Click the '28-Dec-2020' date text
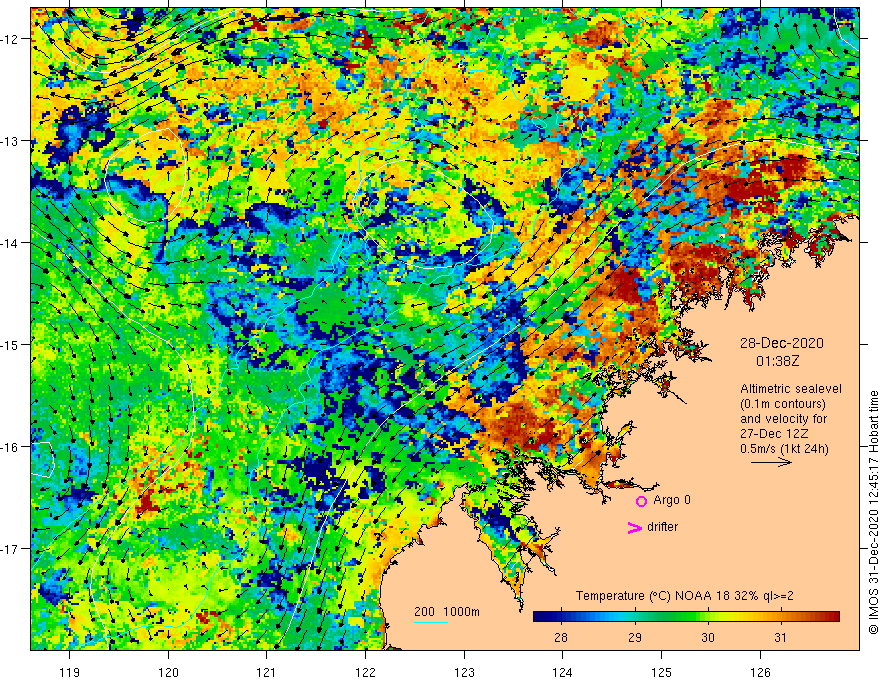This screenshot has width=880, height=680. (781, 343)
